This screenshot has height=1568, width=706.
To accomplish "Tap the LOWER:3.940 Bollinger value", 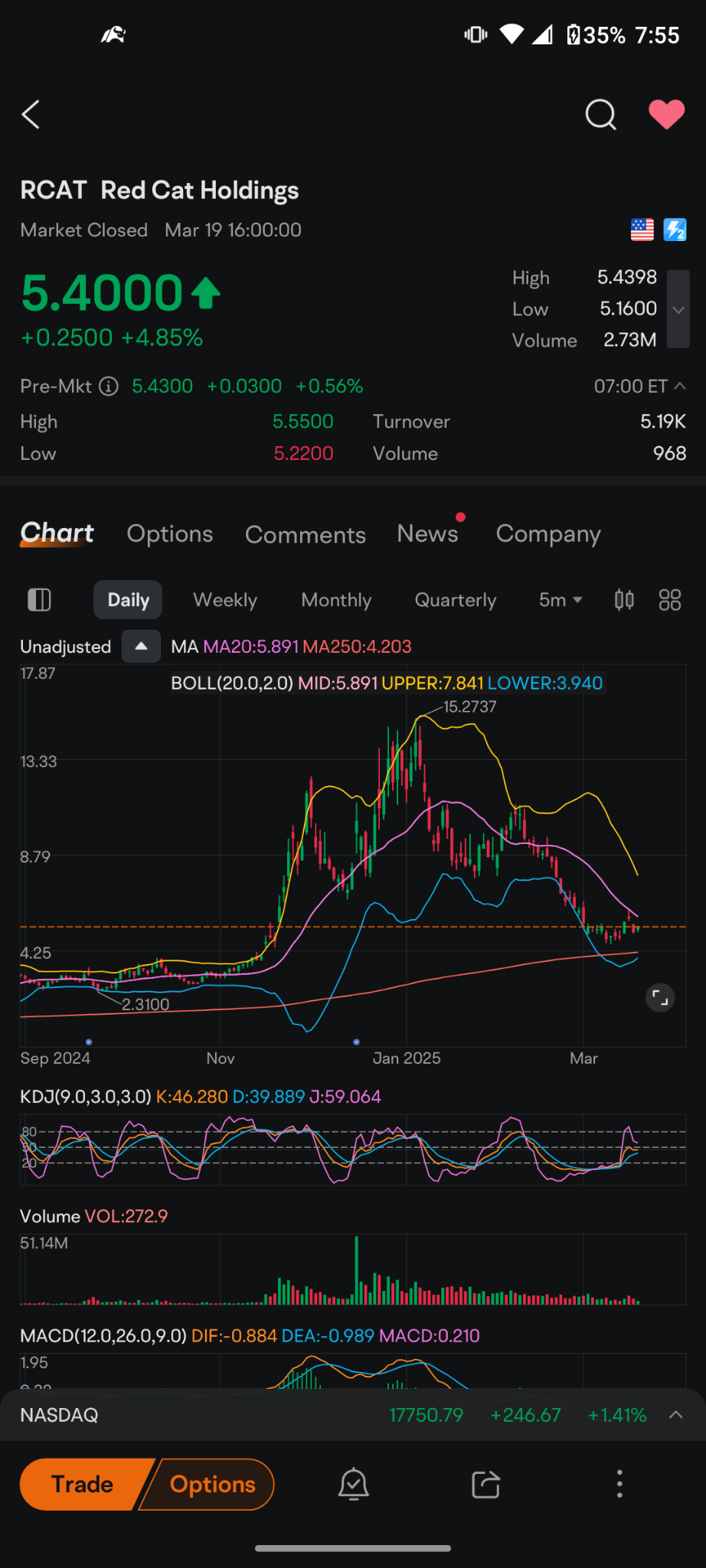I will pyautogui.click(x=545, y=683).
